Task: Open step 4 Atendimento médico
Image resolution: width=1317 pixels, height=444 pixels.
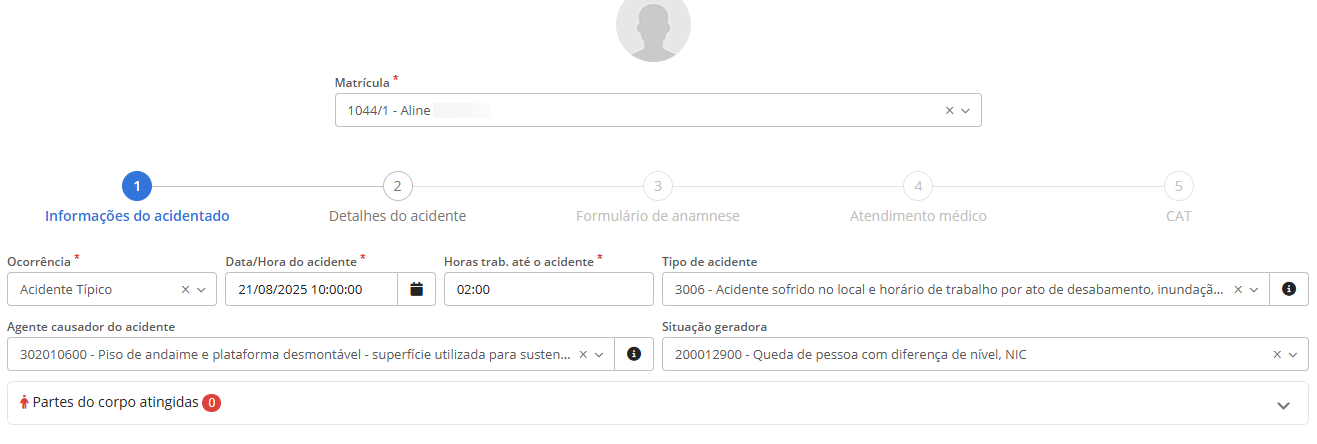Action: pos(917,186)
